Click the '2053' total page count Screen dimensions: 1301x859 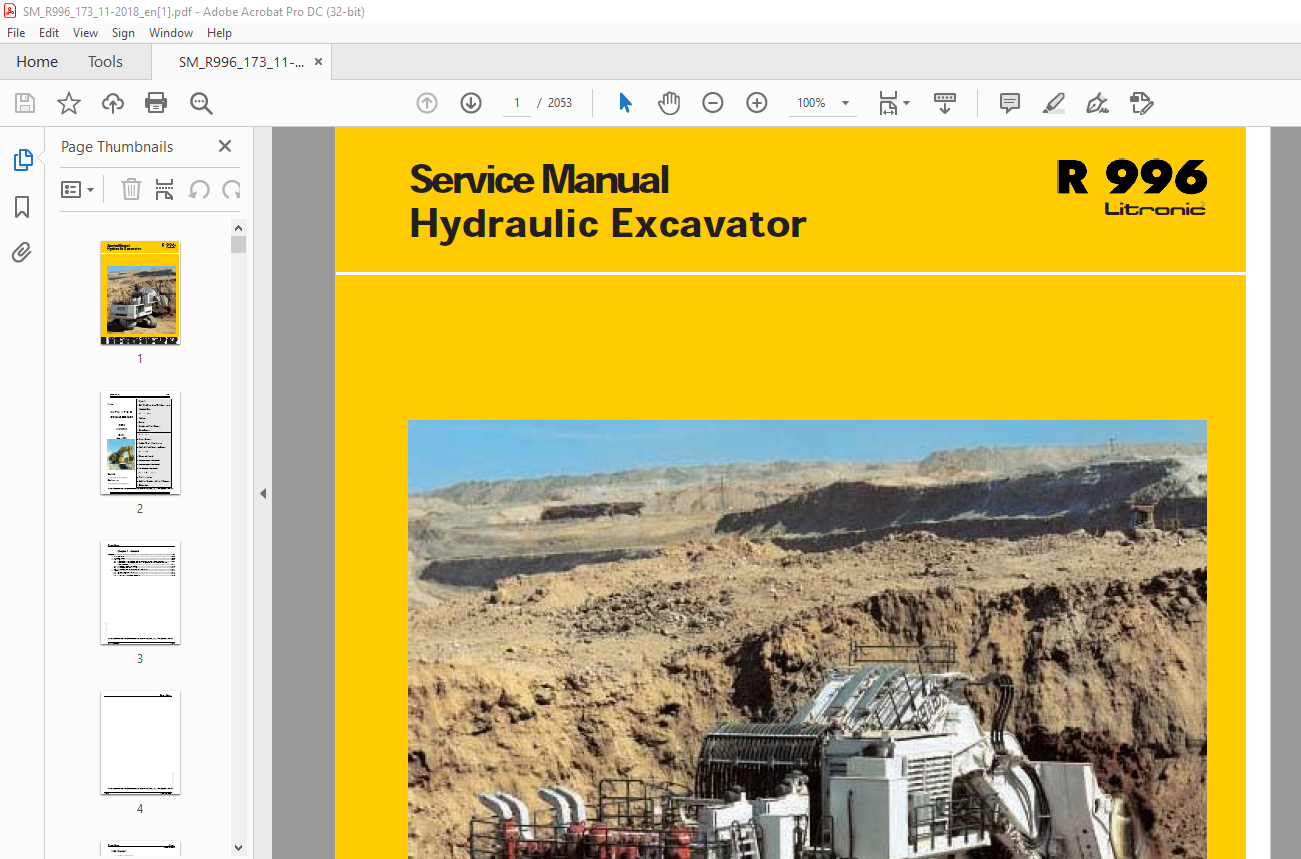click(560, 103)
